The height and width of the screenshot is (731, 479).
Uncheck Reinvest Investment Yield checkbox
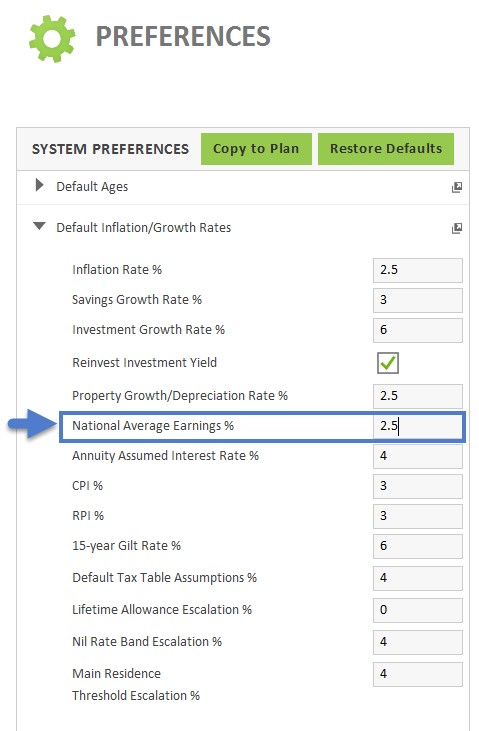(x=388, y=363)
